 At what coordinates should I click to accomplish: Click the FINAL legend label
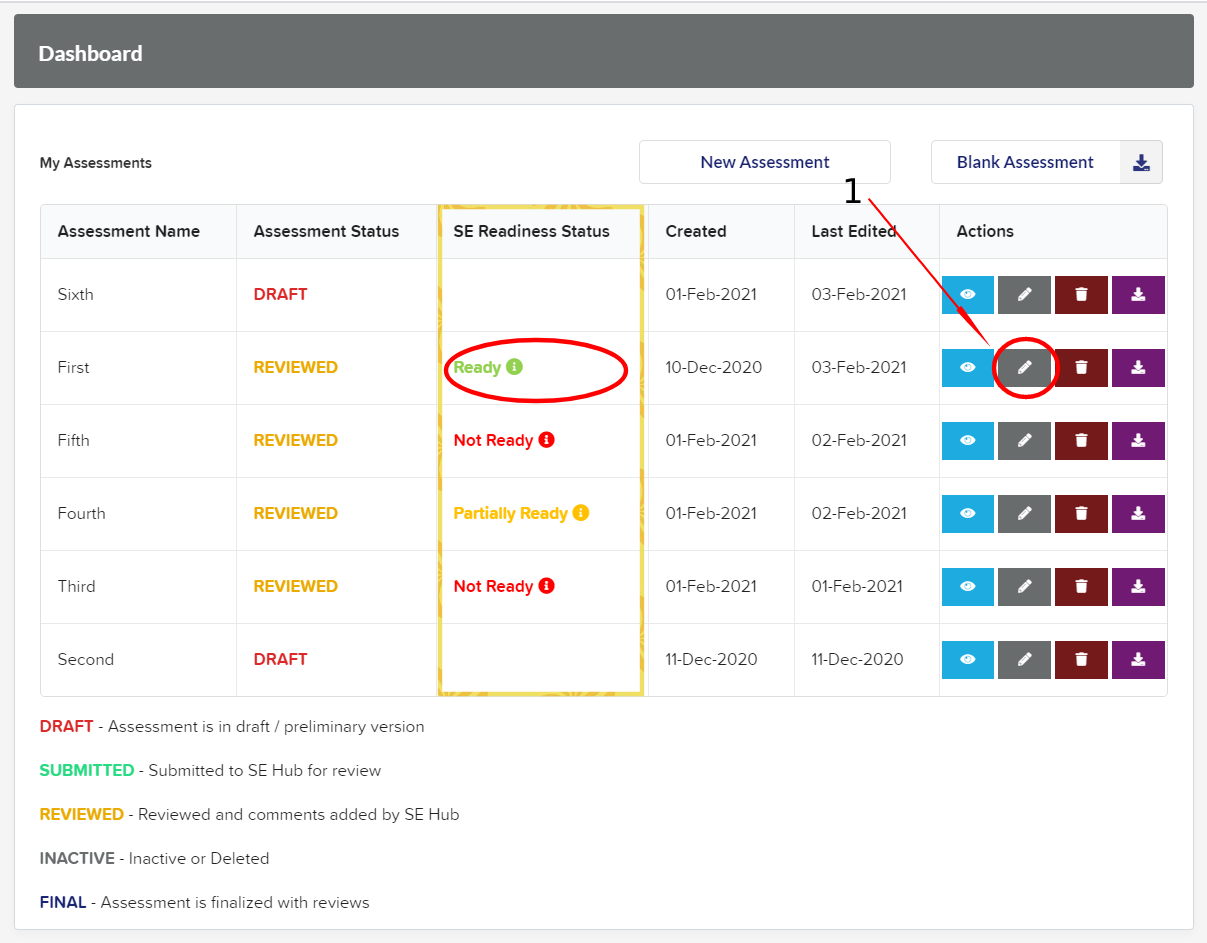[63, 902]
